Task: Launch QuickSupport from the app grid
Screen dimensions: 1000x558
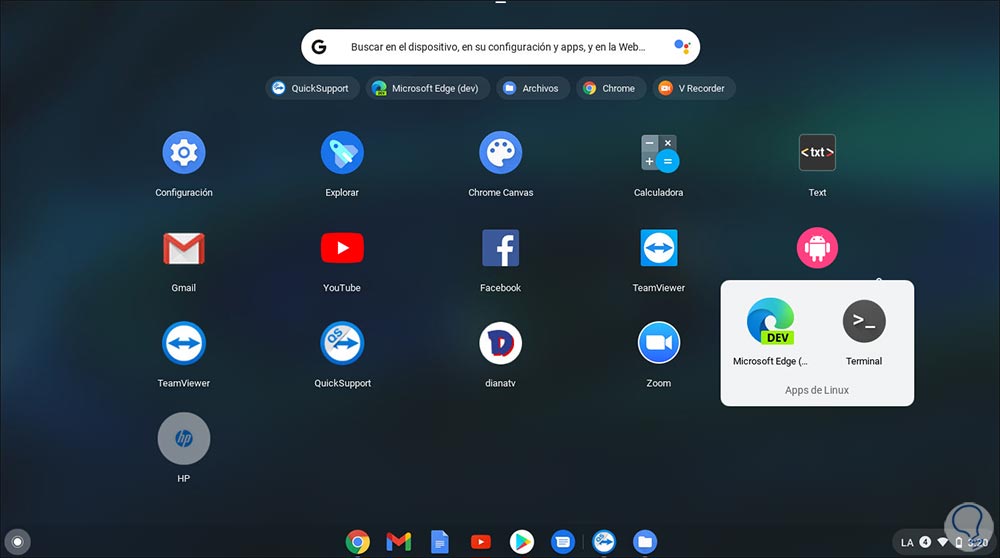Action: pos(342,343)
